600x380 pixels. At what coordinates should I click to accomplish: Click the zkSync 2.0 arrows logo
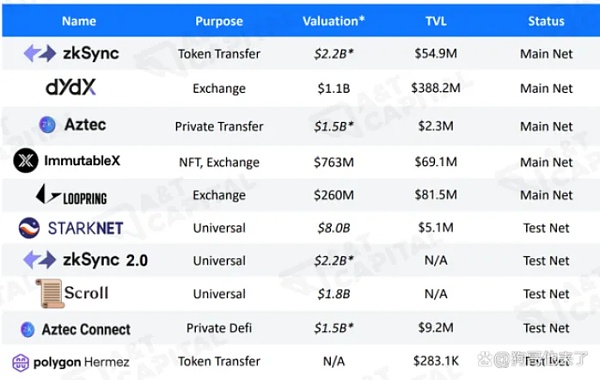click(40, 260)
